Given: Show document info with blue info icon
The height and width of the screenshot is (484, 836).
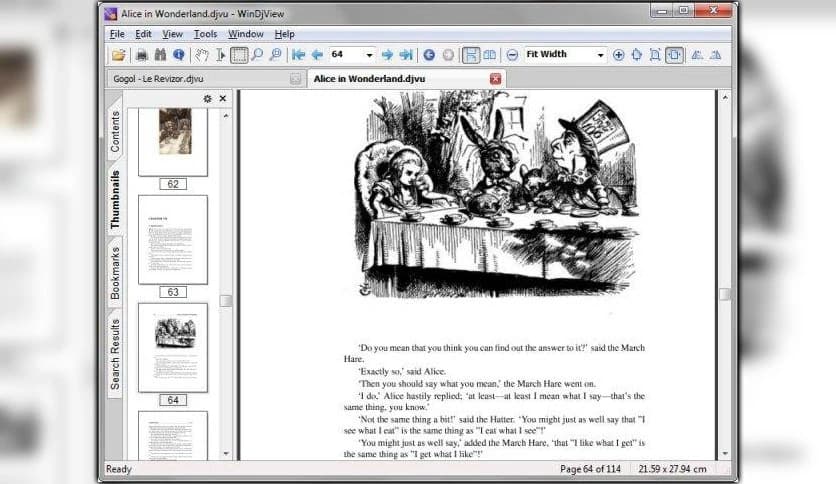Looking at the screenshot, I should tap(179, 55).
